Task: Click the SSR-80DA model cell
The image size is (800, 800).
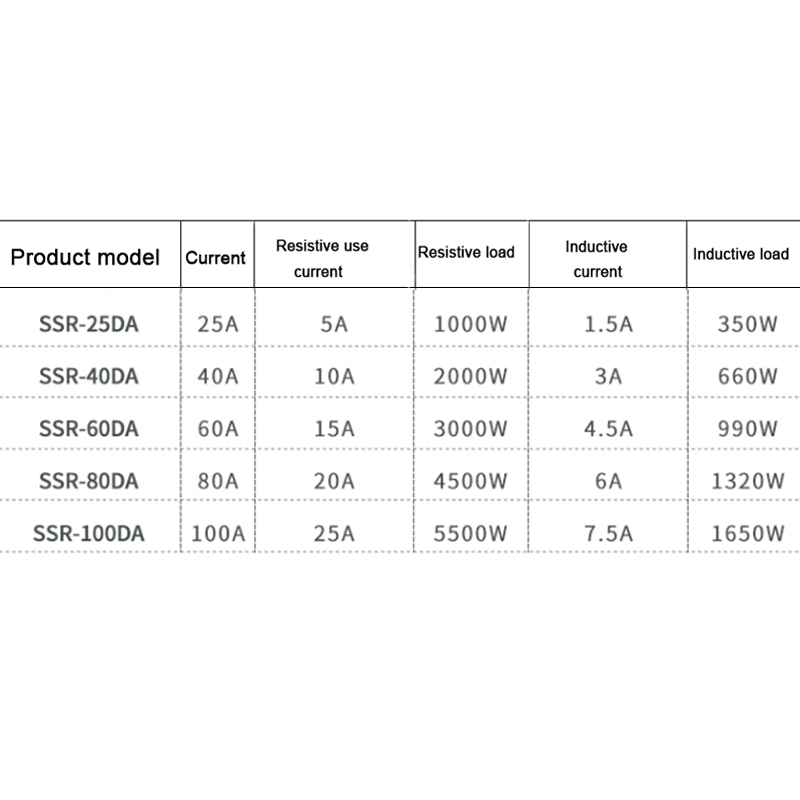Action: tap(88, 480)
